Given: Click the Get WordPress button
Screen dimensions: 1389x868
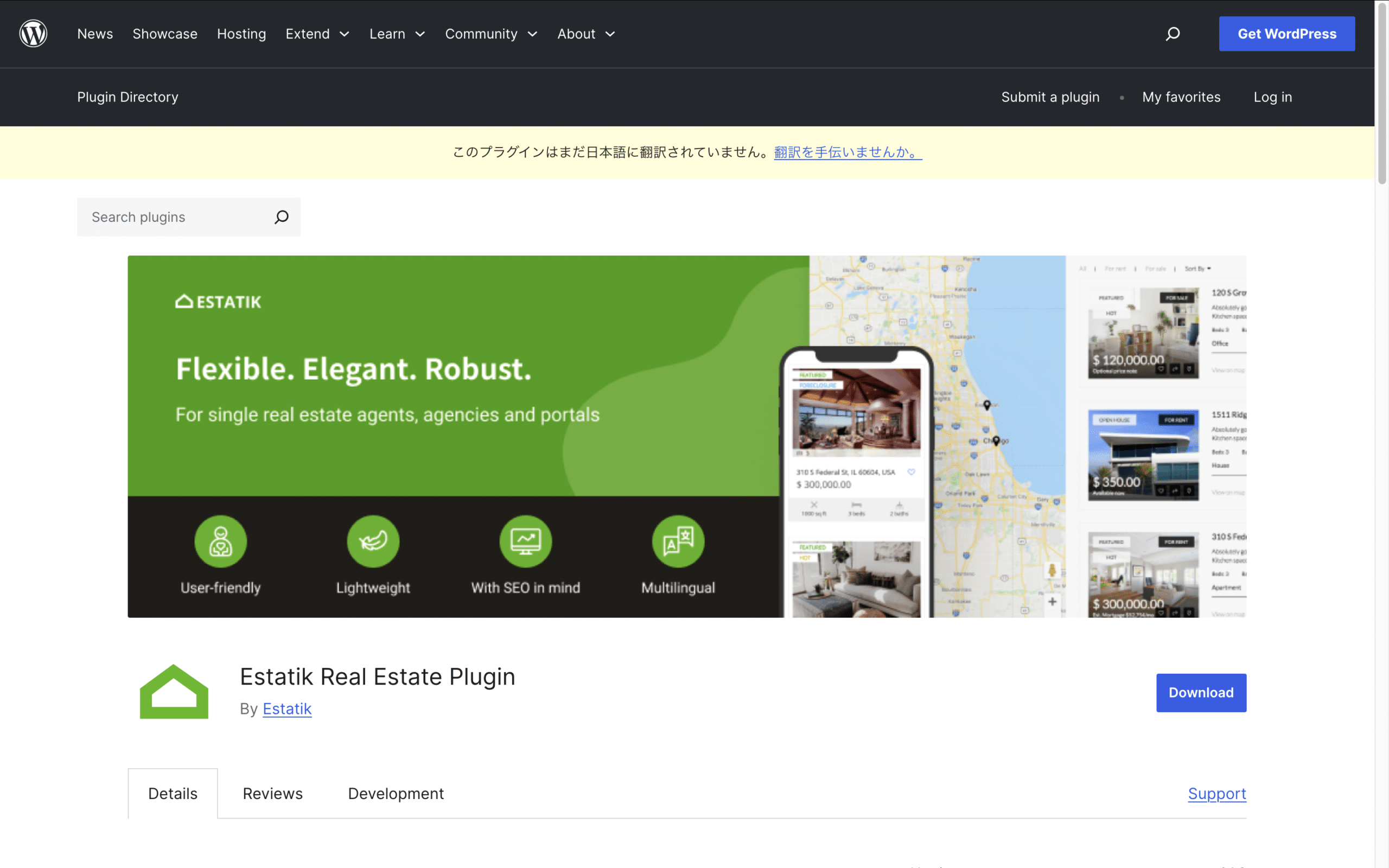Looking at the screenshot, I should pos(1287,34).
